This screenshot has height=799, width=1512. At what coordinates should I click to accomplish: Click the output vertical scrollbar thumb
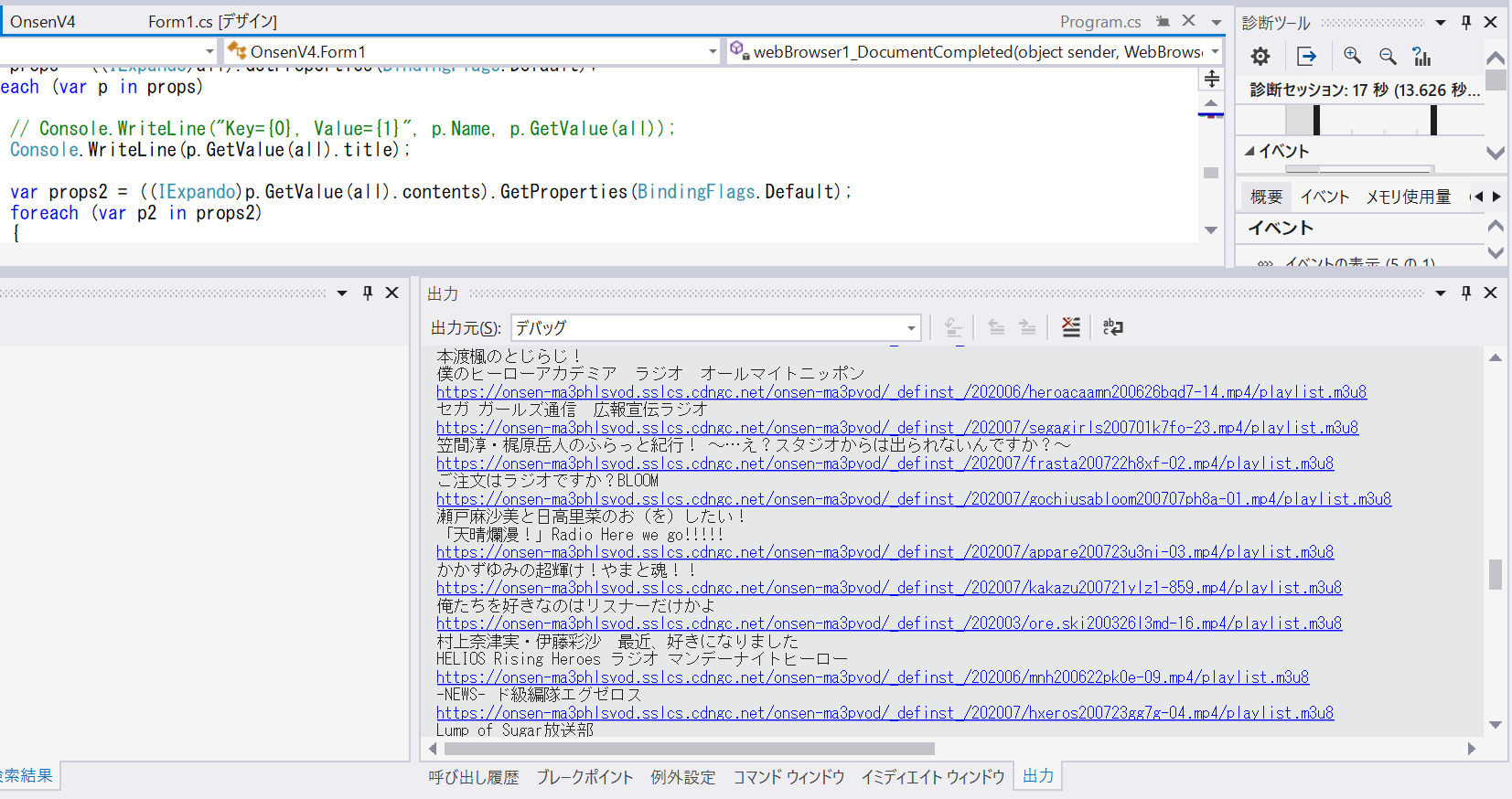(x=1496, y=575)
